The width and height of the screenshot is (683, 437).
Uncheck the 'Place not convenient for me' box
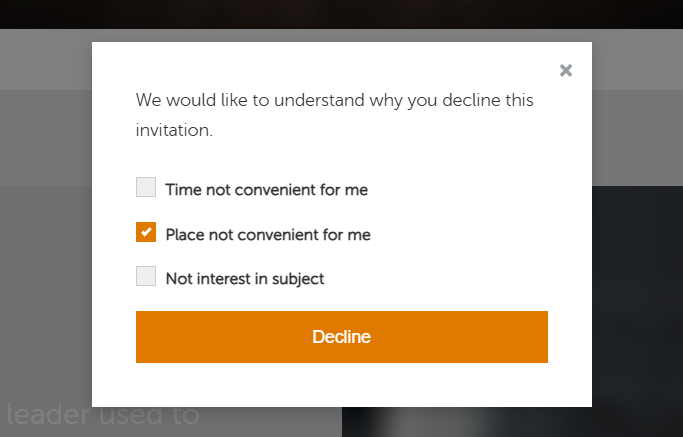(146, 233)
